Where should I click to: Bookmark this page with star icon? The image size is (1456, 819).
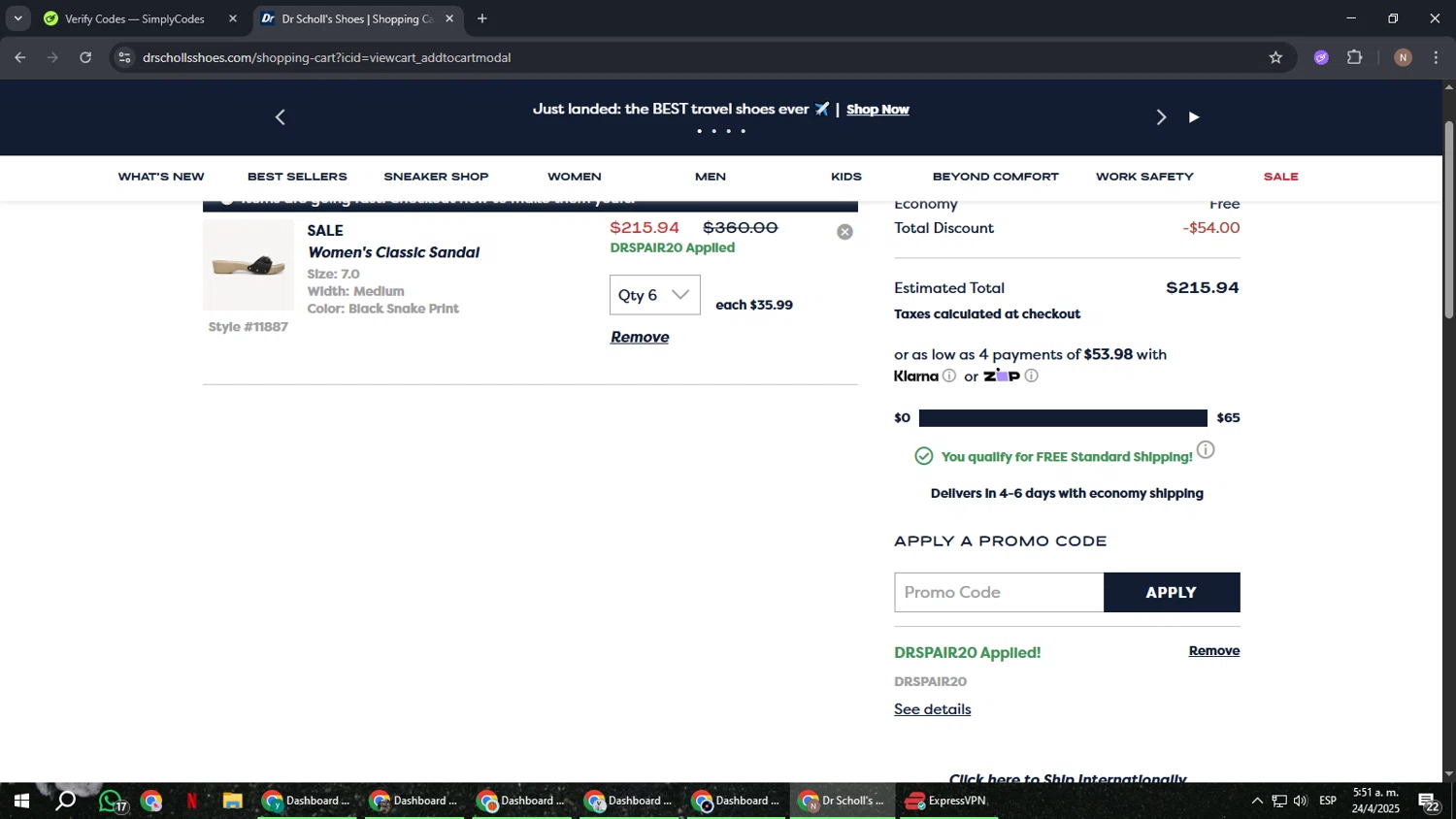point(1275,58)
